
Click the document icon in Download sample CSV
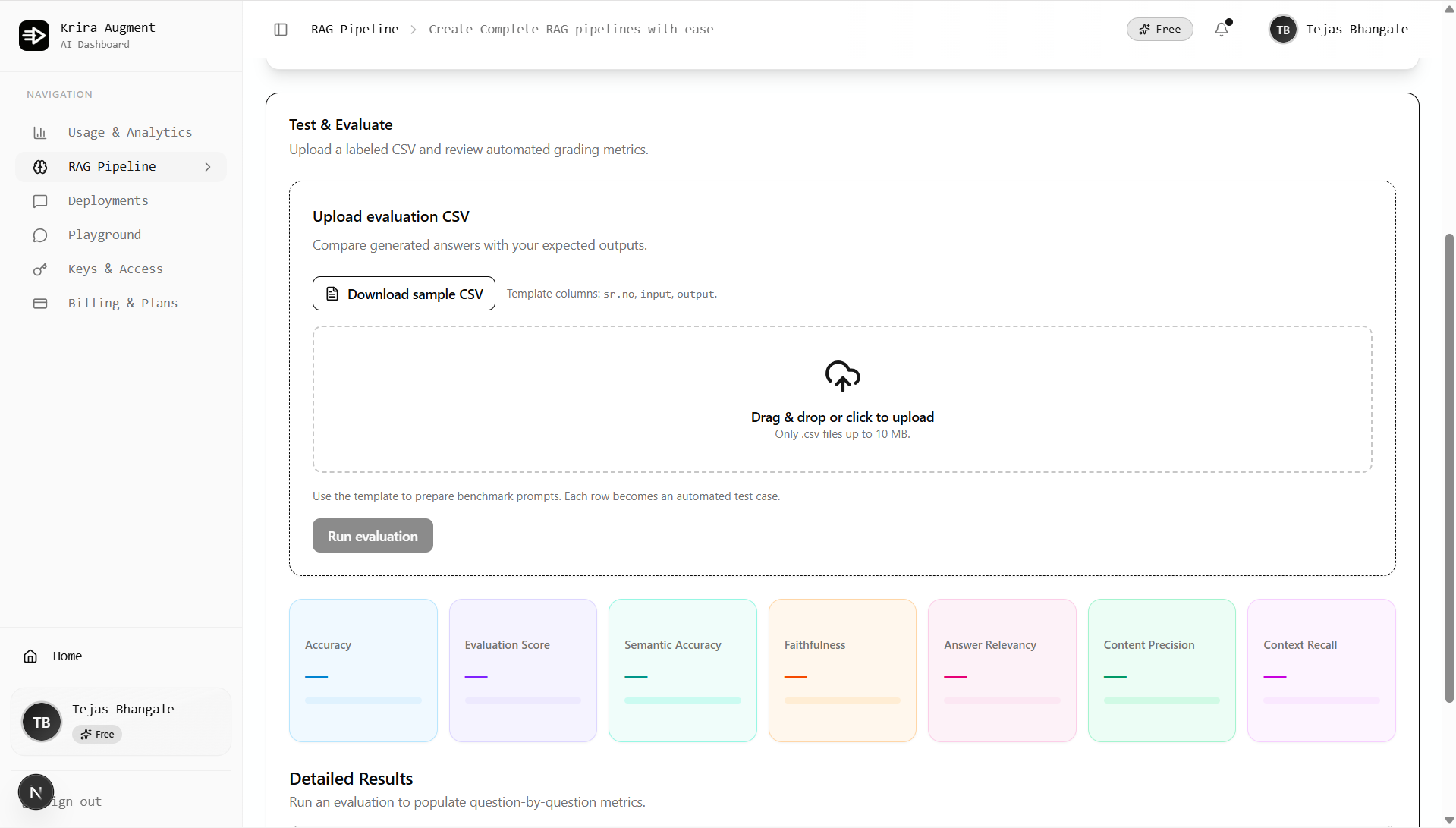(332, 294)
